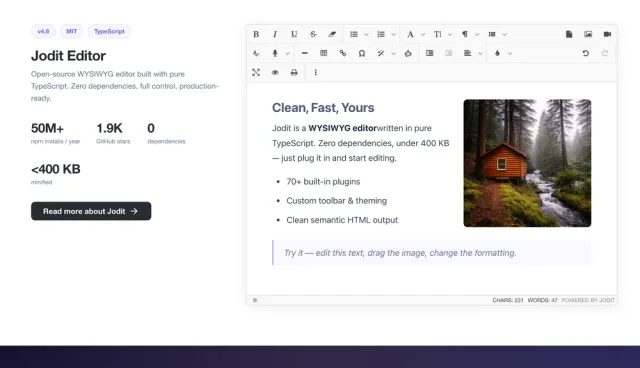Click the insert file icon
This screenshot has width=640, height=368.
(569, 34)
